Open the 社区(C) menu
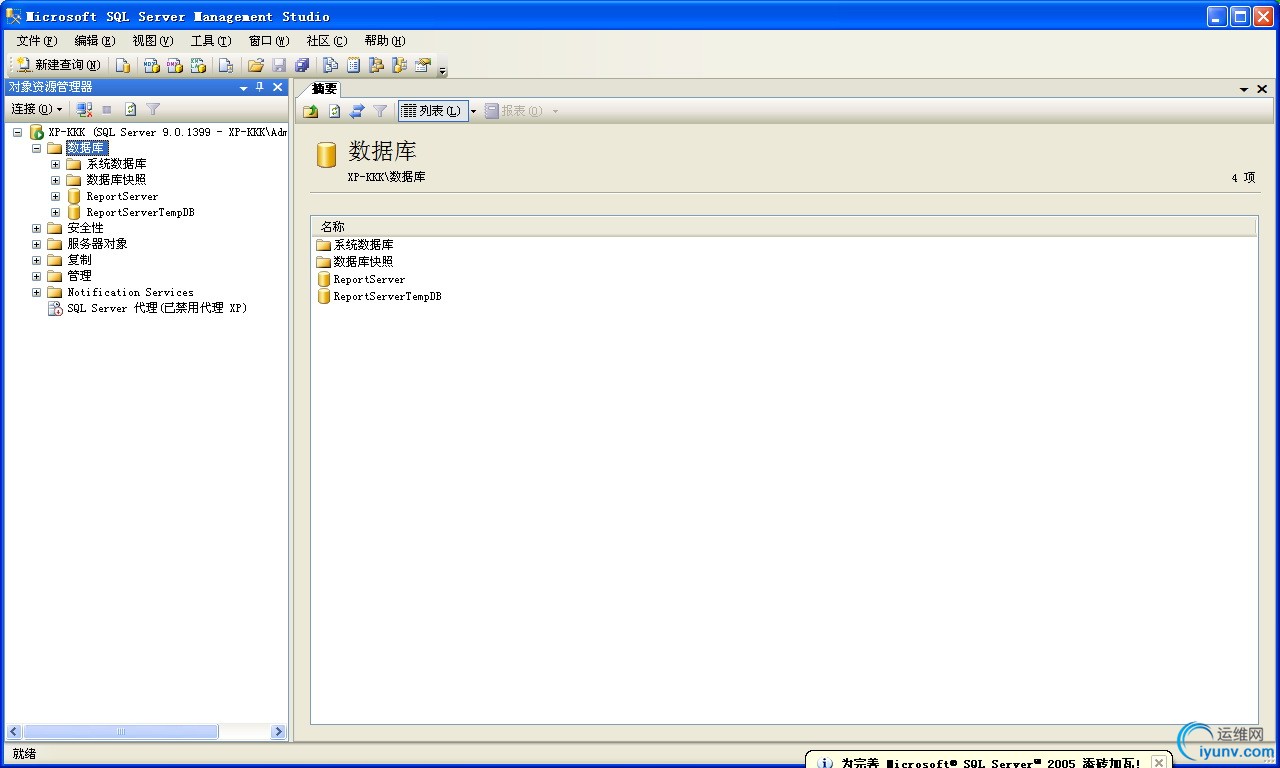 pos(327,41)
